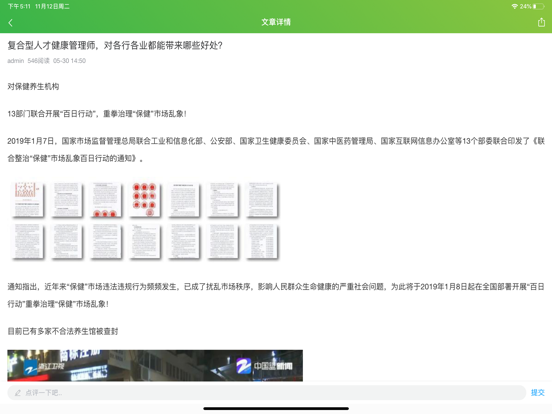Open the document pages thumbnail image

(x=145, y=221)
